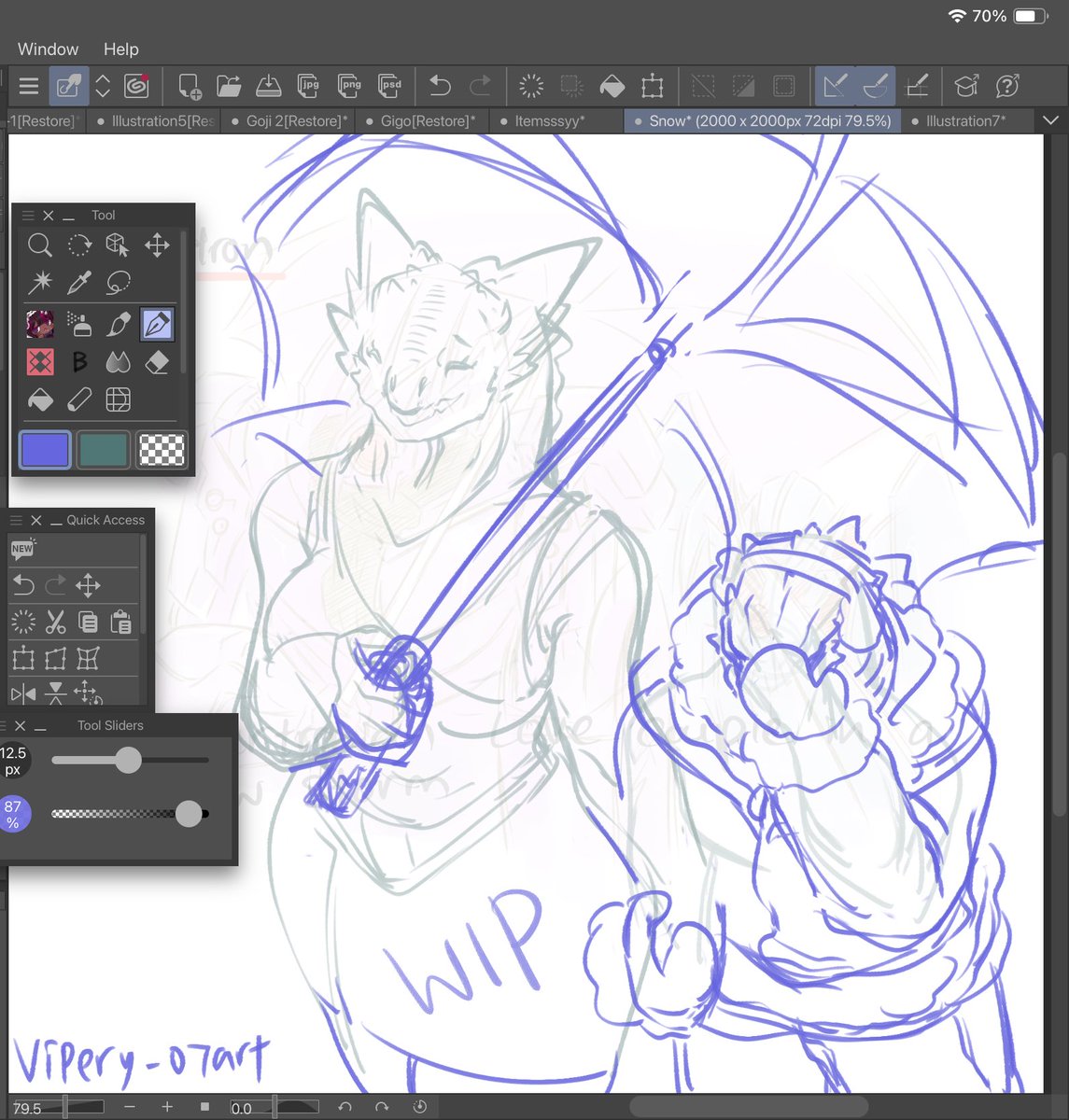The width and height of the screenshot is (1069, 1120).
Task: Select the teal sub color swatch
Action: [x=103, y=450]
